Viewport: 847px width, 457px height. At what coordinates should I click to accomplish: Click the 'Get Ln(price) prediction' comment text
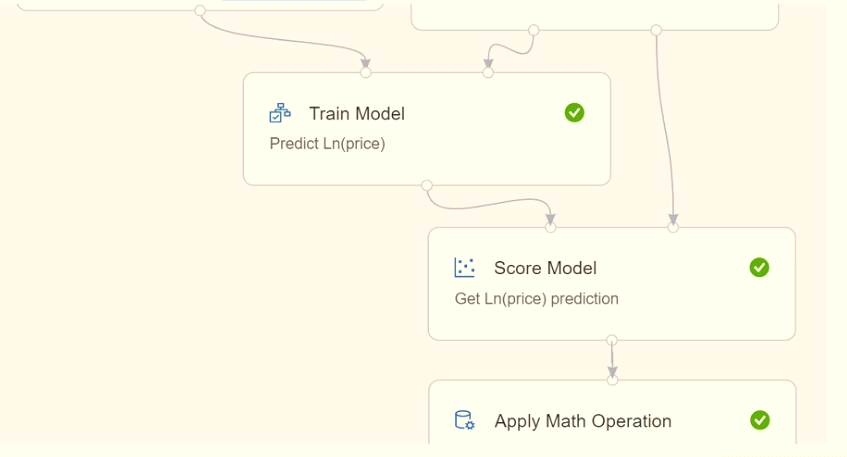pos(536,299)
